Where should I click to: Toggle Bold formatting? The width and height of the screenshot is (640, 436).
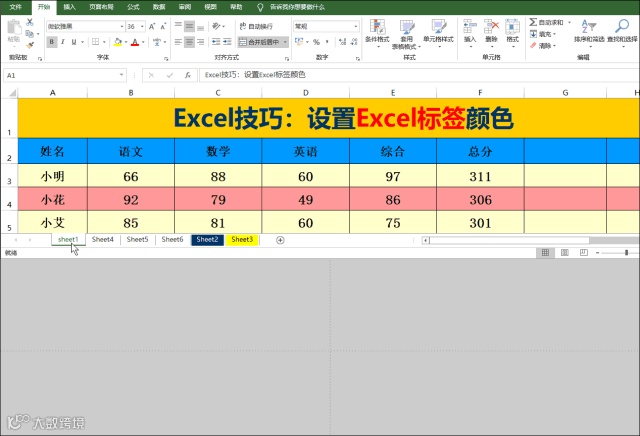coord(51,42)
